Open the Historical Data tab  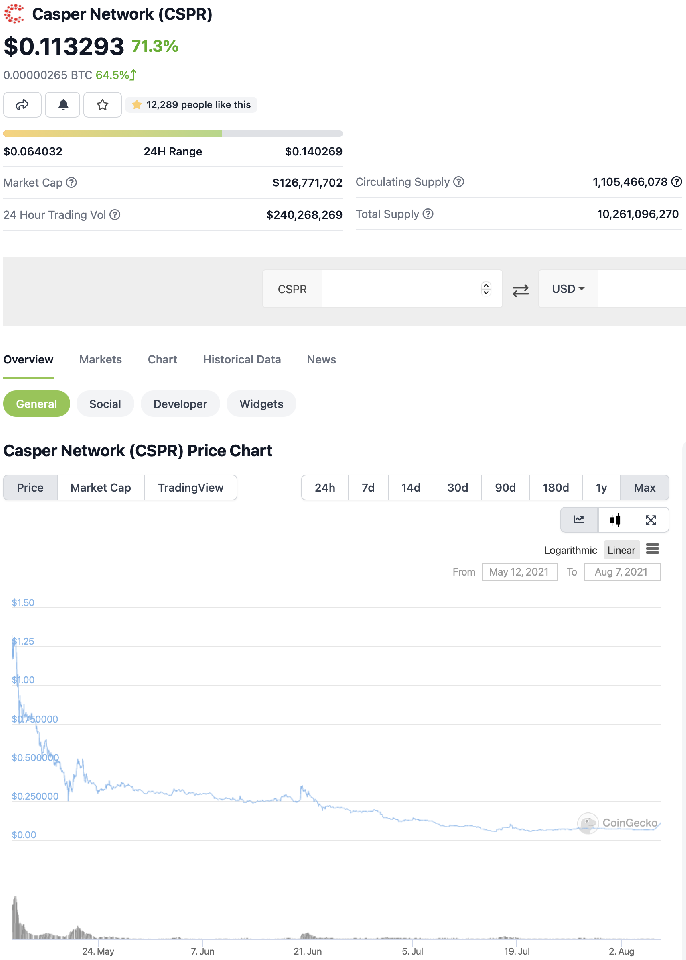(242, 359)
